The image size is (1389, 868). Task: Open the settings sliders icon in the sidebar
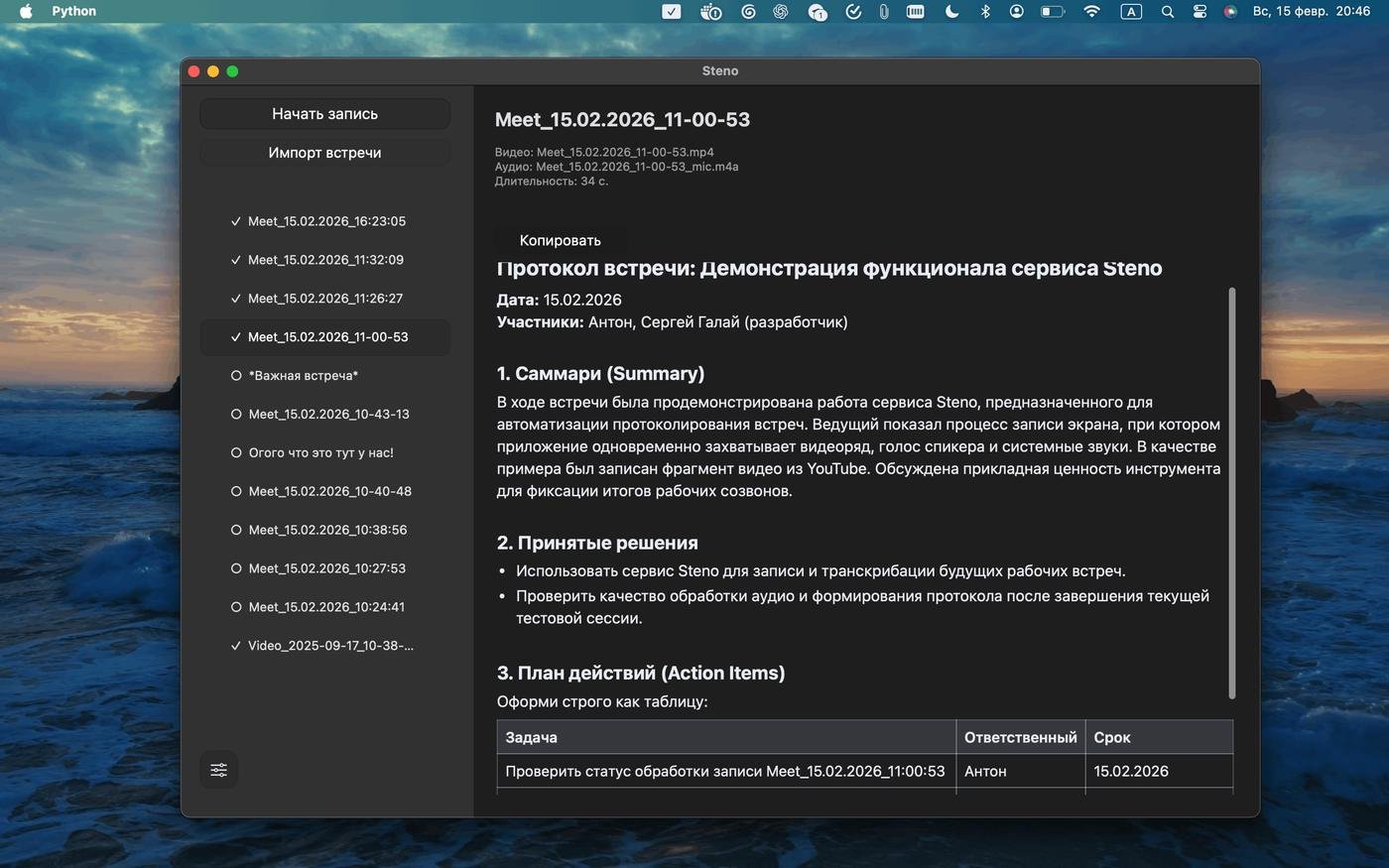(218, 770)
